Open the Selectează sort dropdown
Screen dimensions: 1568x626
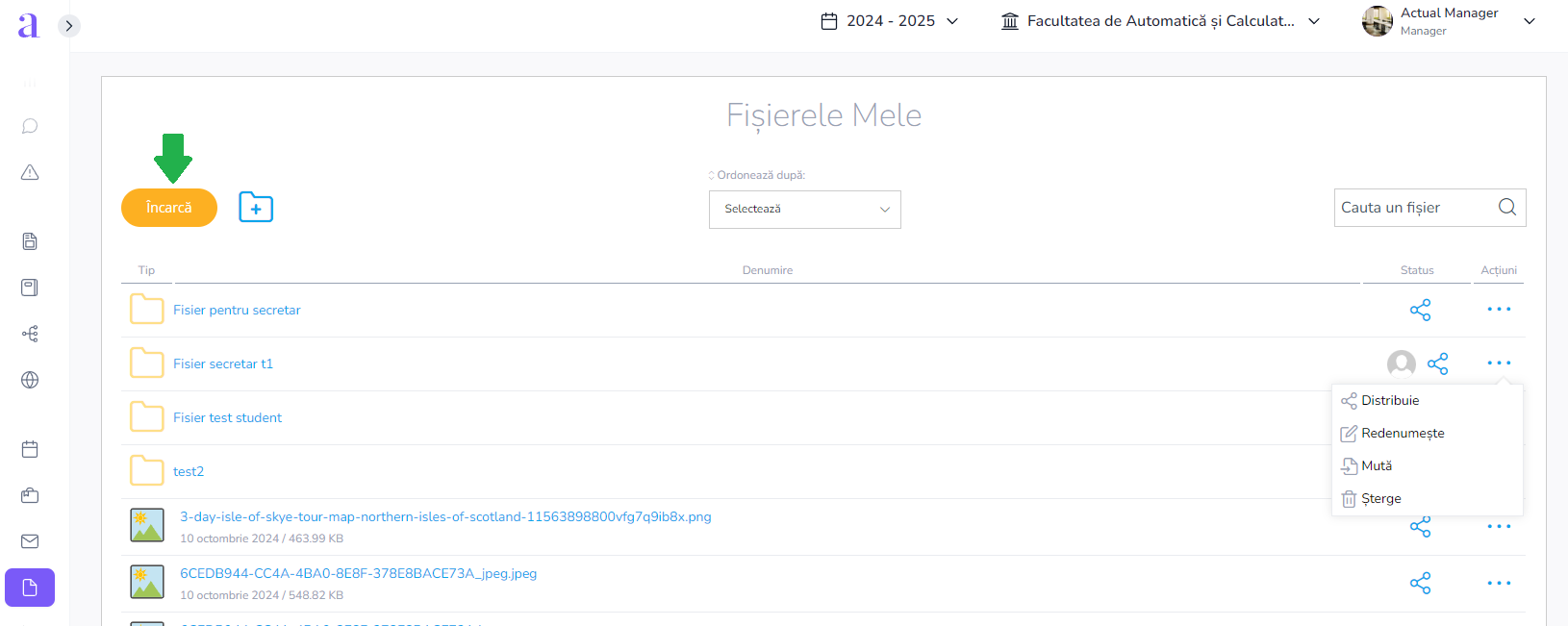tap(804, 210)
